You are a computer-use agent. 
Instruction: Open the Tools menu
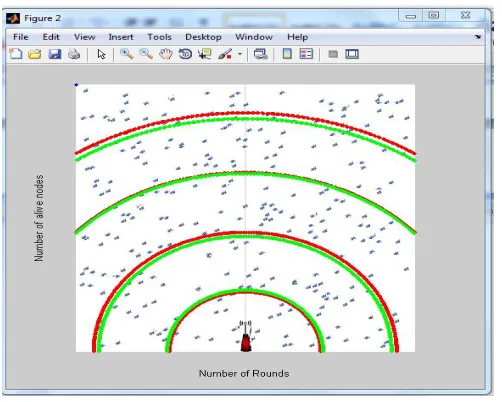coord(159,37)
